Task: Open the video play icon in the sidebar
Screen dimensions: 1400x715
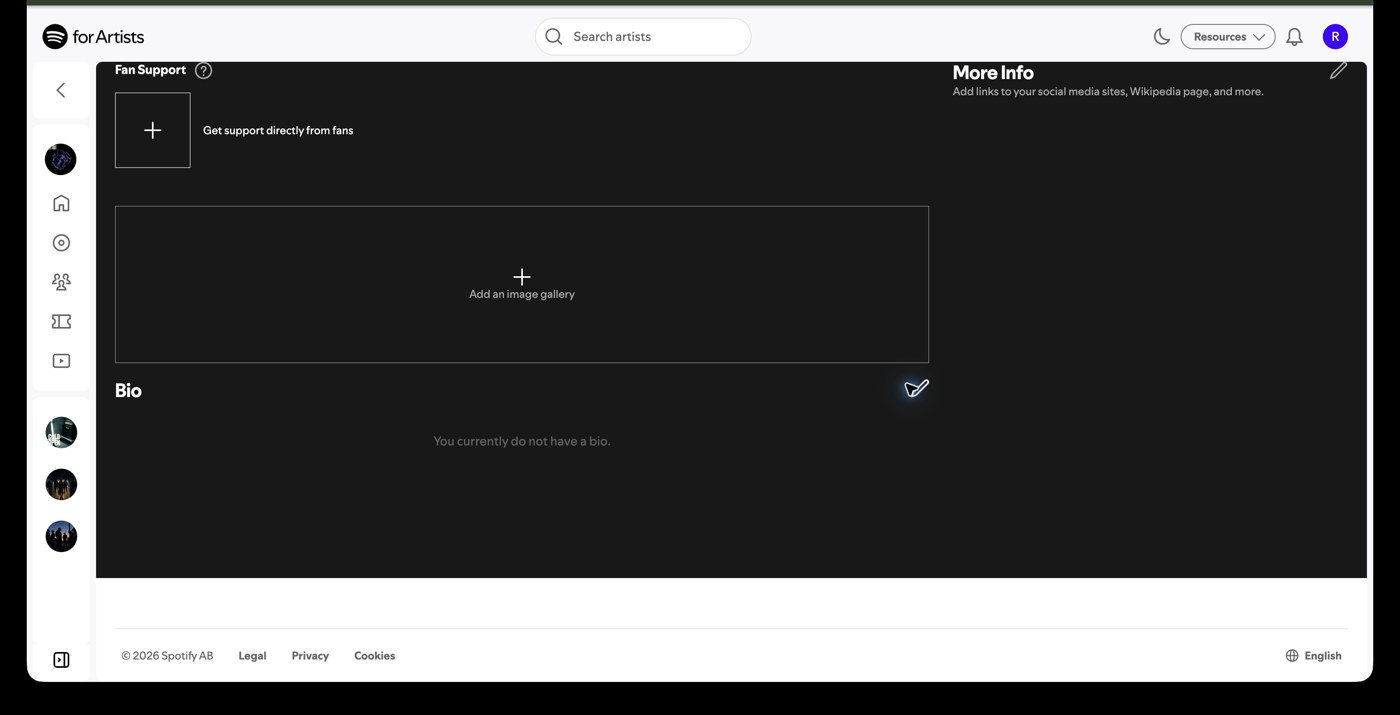Action: coord(61,361)
